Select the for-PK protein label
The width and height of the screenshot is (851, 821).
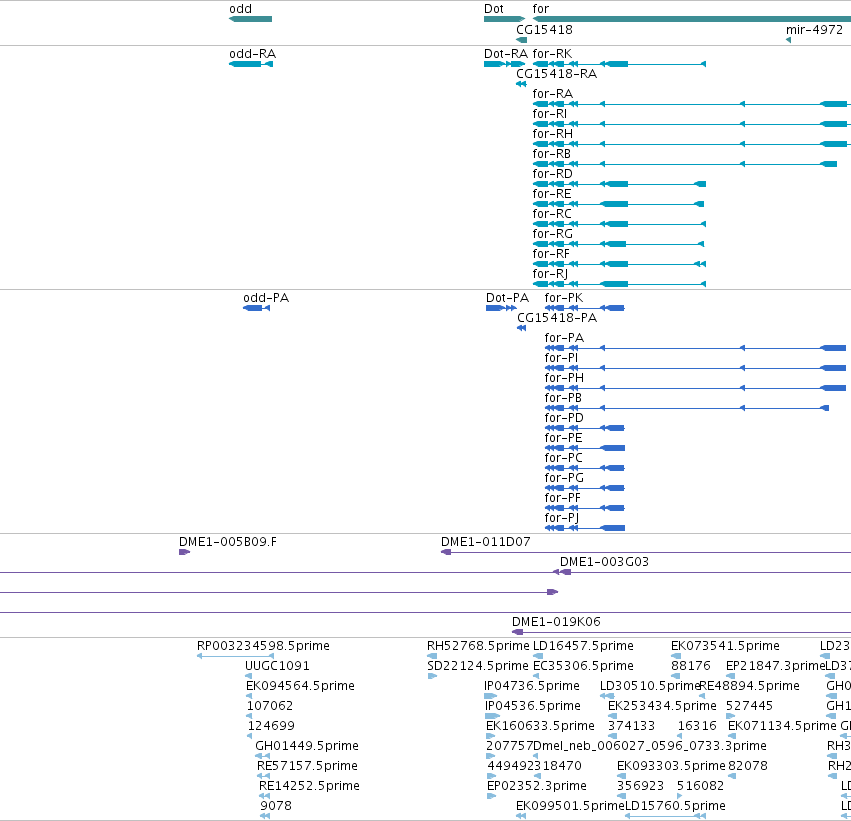pos(564,298)
